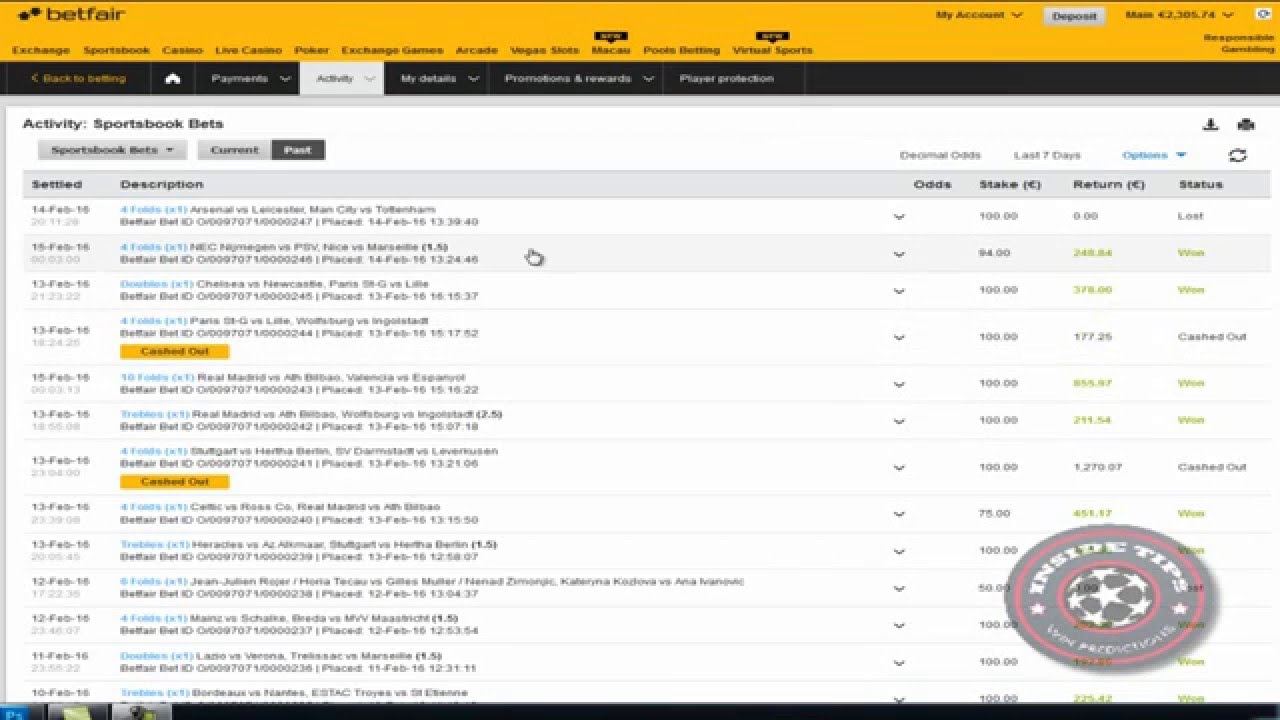The height and width of the screenshot is (720, 1280).
Task: Click the 1,270.07 return value
Action: point(1098,467)
